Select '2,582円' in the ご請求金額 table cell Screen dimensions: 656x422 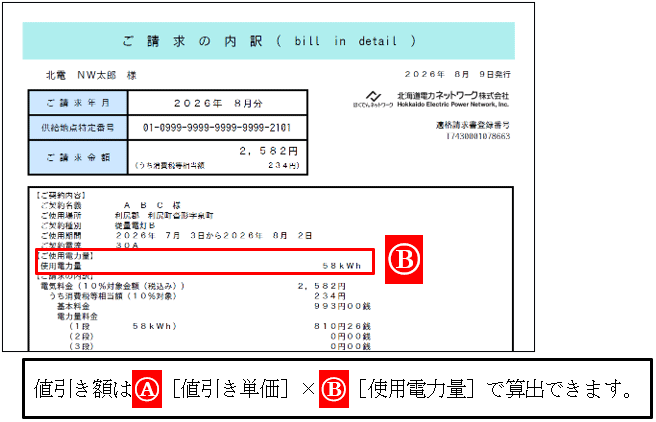click(x=269, y=151)
